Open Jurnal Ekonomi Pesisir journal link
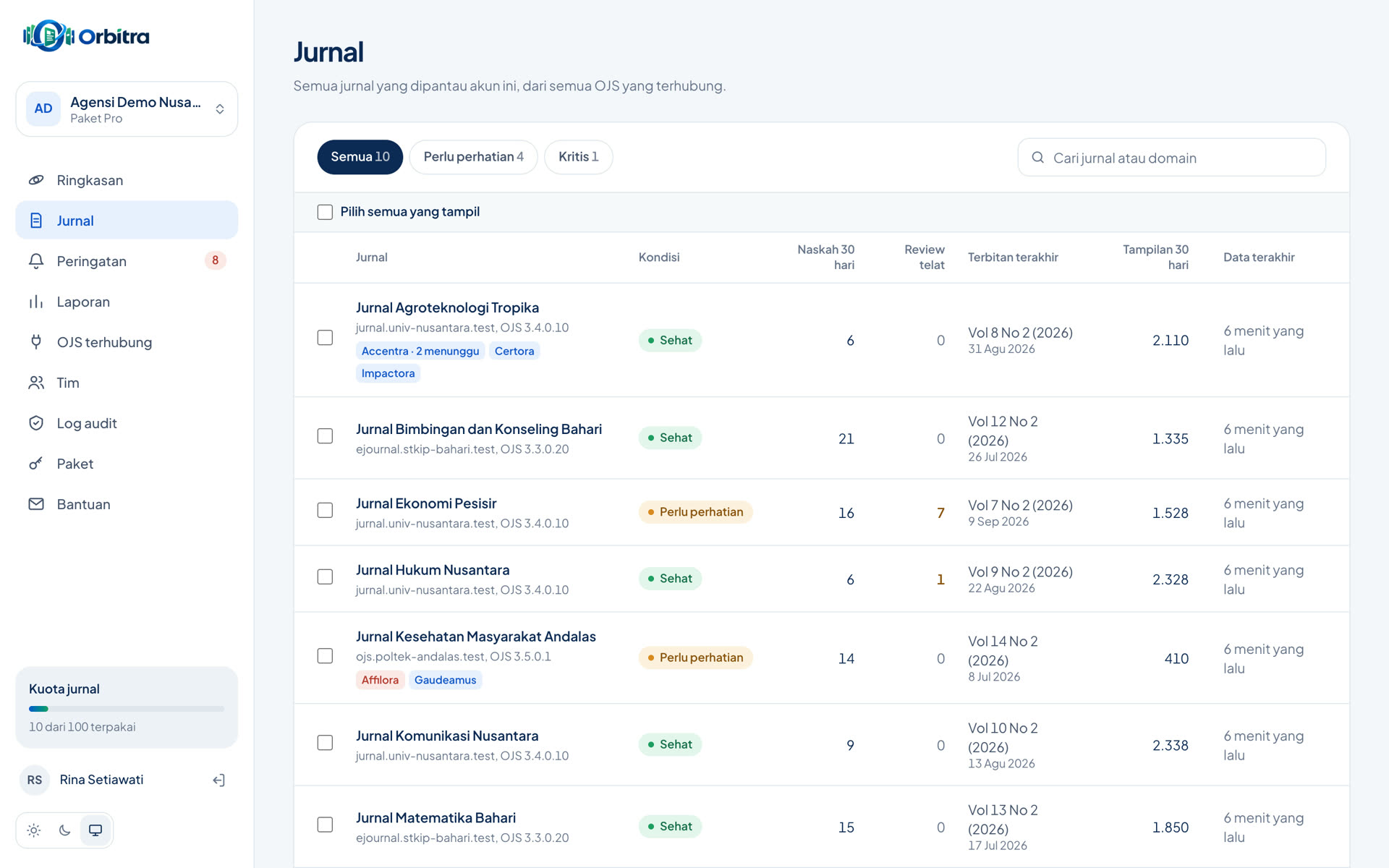 [x=426, y=503]
